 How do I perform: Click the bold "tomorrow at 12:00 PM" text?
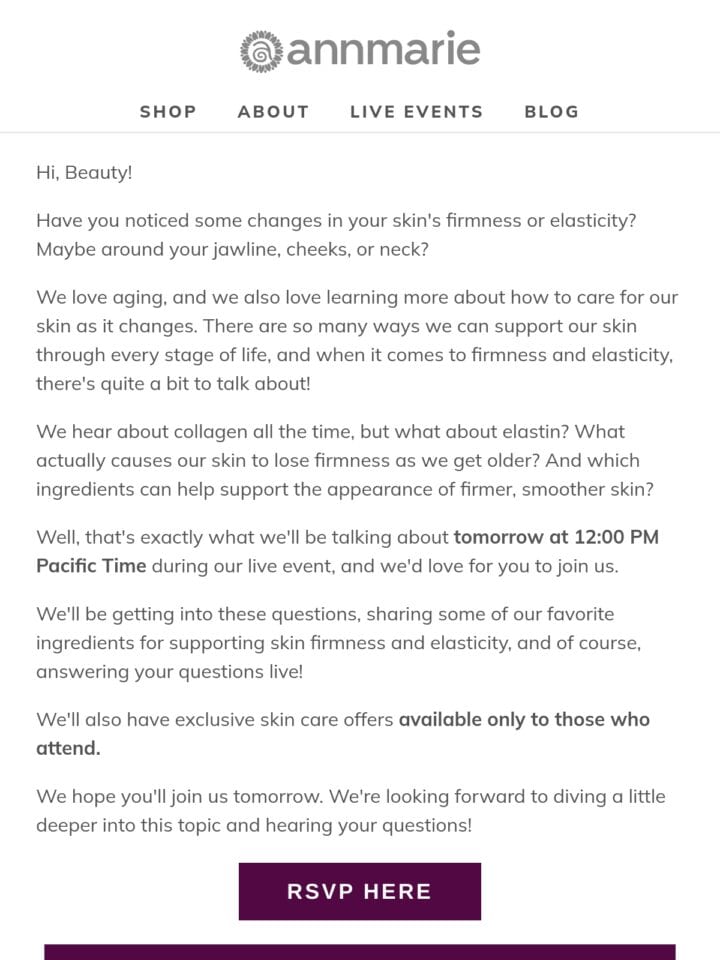click(x=556, y=537)
